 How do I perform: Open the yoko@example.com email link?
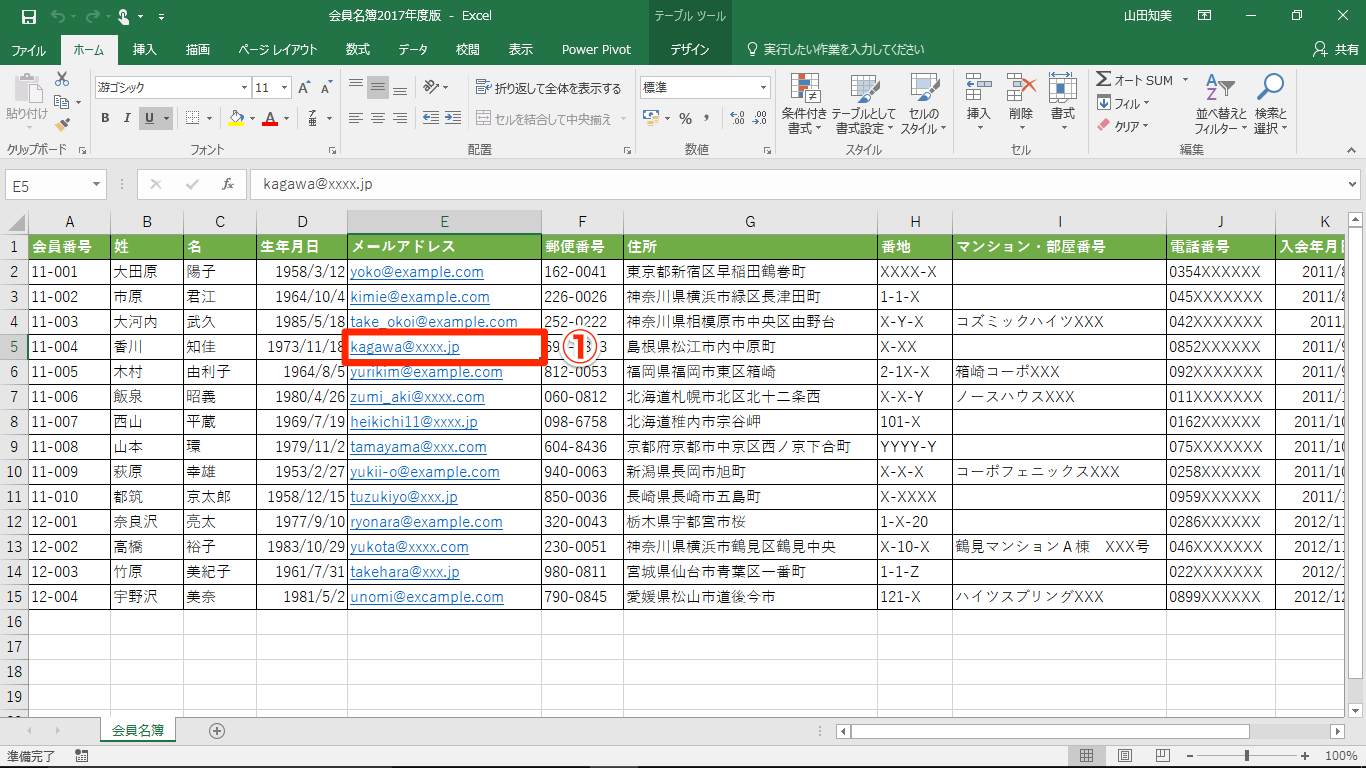[417, 272]
